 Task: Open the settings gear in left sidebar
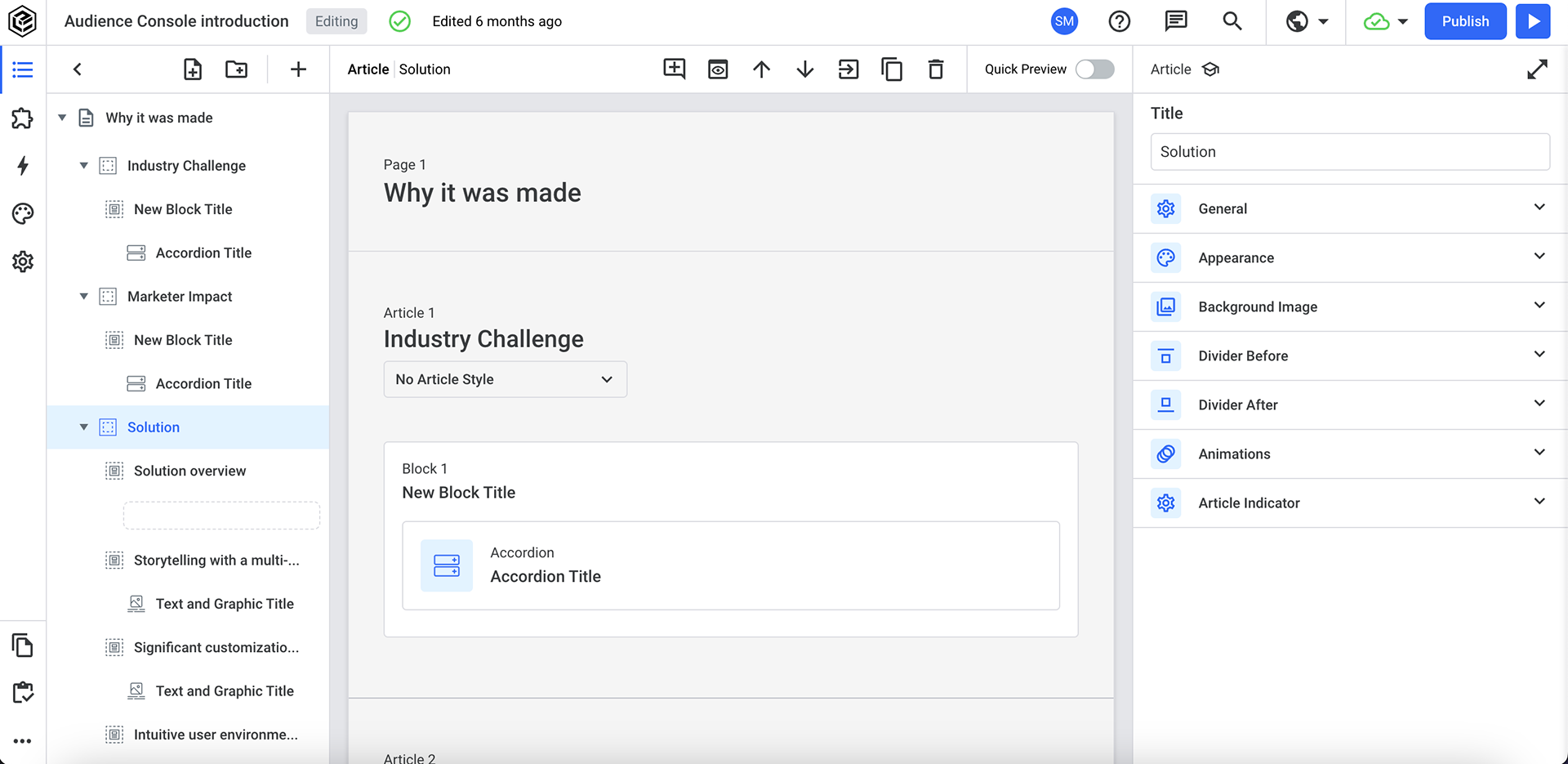[x=23, y=261]
